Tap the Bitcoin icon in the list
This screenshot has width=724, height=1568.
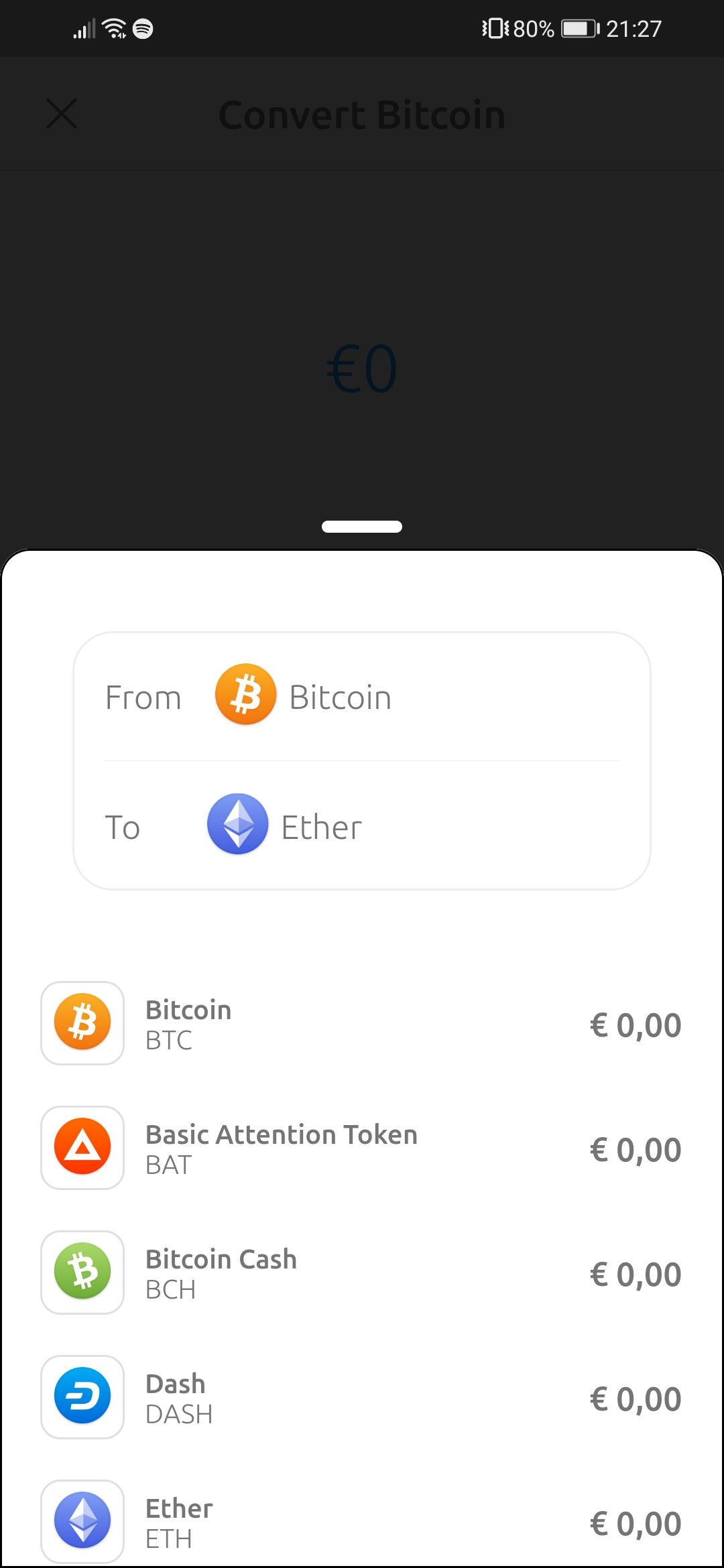82,1023
